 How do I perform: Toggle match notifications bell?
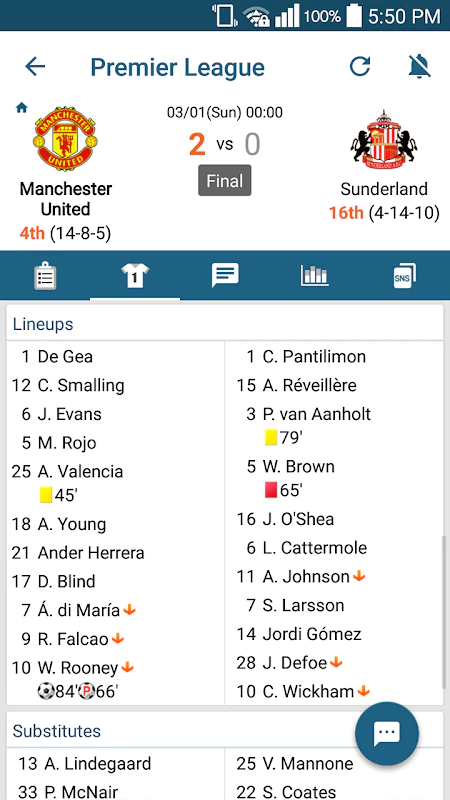[x=419, y=66]
